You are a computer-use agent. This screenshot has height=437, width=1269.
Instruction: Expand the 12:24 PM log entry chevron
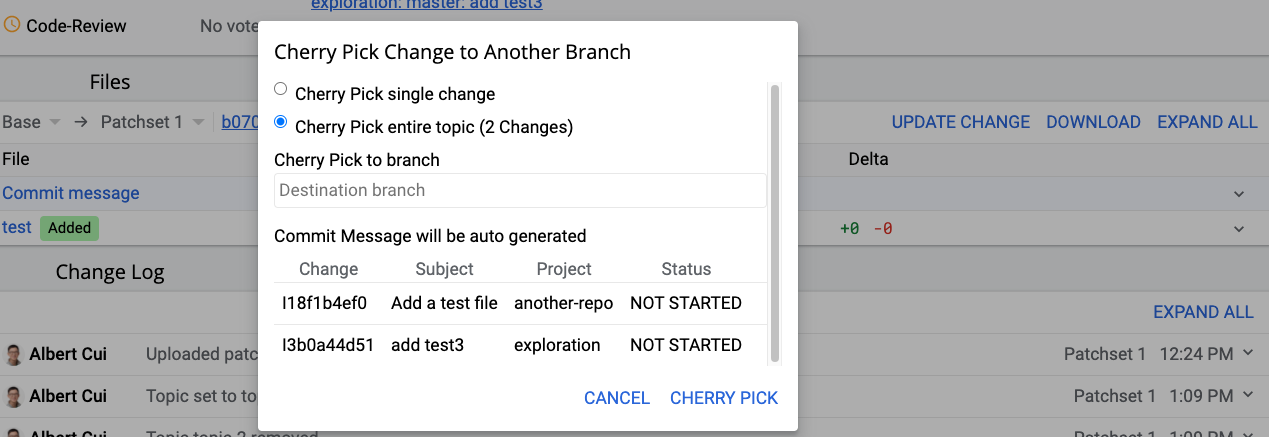1247,352
